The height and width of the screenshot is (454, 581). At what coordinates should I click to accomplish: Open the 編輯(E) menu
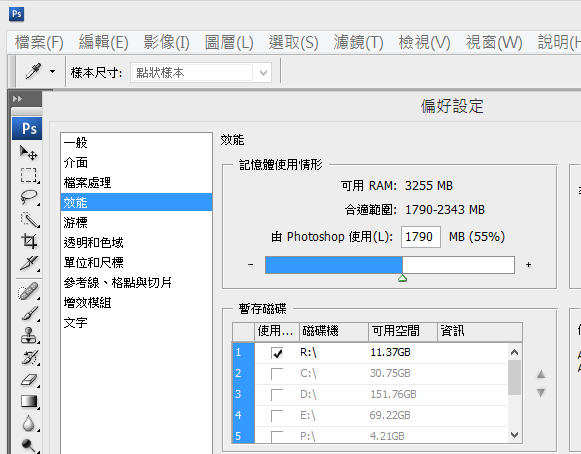[x=103, y=42]
